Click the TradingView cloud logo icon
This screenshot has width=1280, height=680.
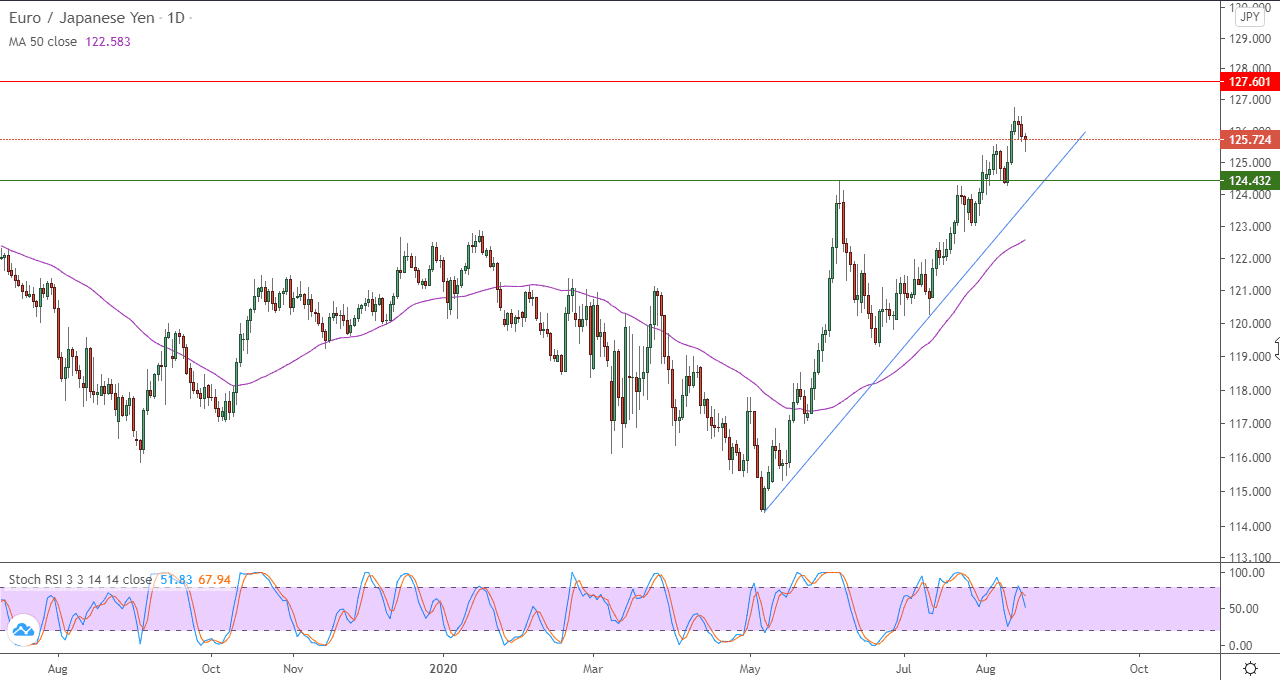coord(23,630)
